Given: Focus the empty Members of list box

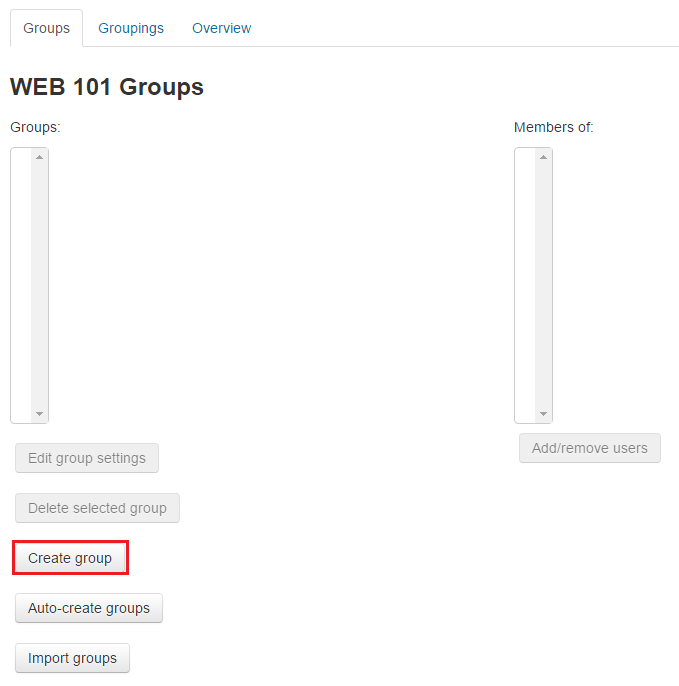Looking at the screenshot, I should click(525, 285).
